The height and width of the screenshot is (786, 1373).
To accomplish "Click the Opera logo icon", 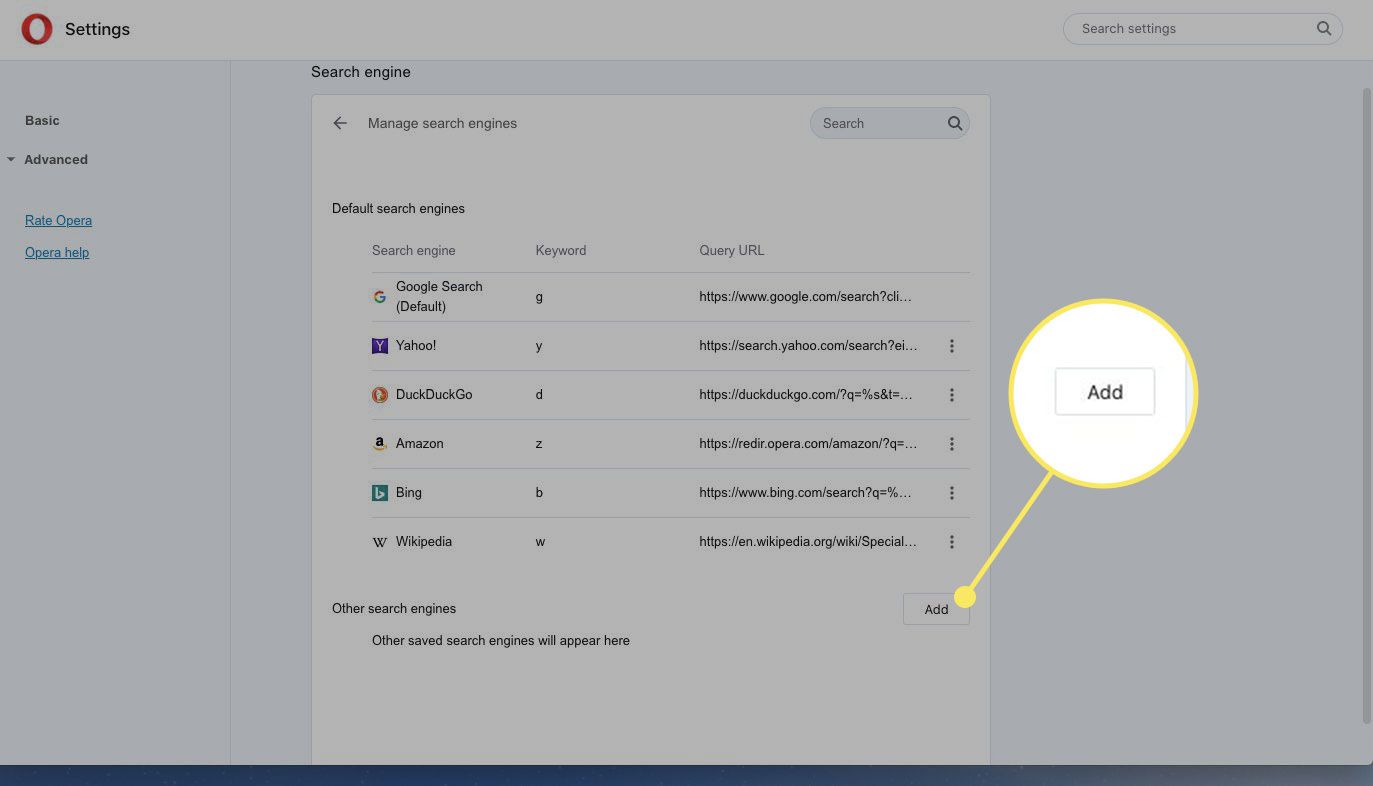I will click(x=37, y=29).
